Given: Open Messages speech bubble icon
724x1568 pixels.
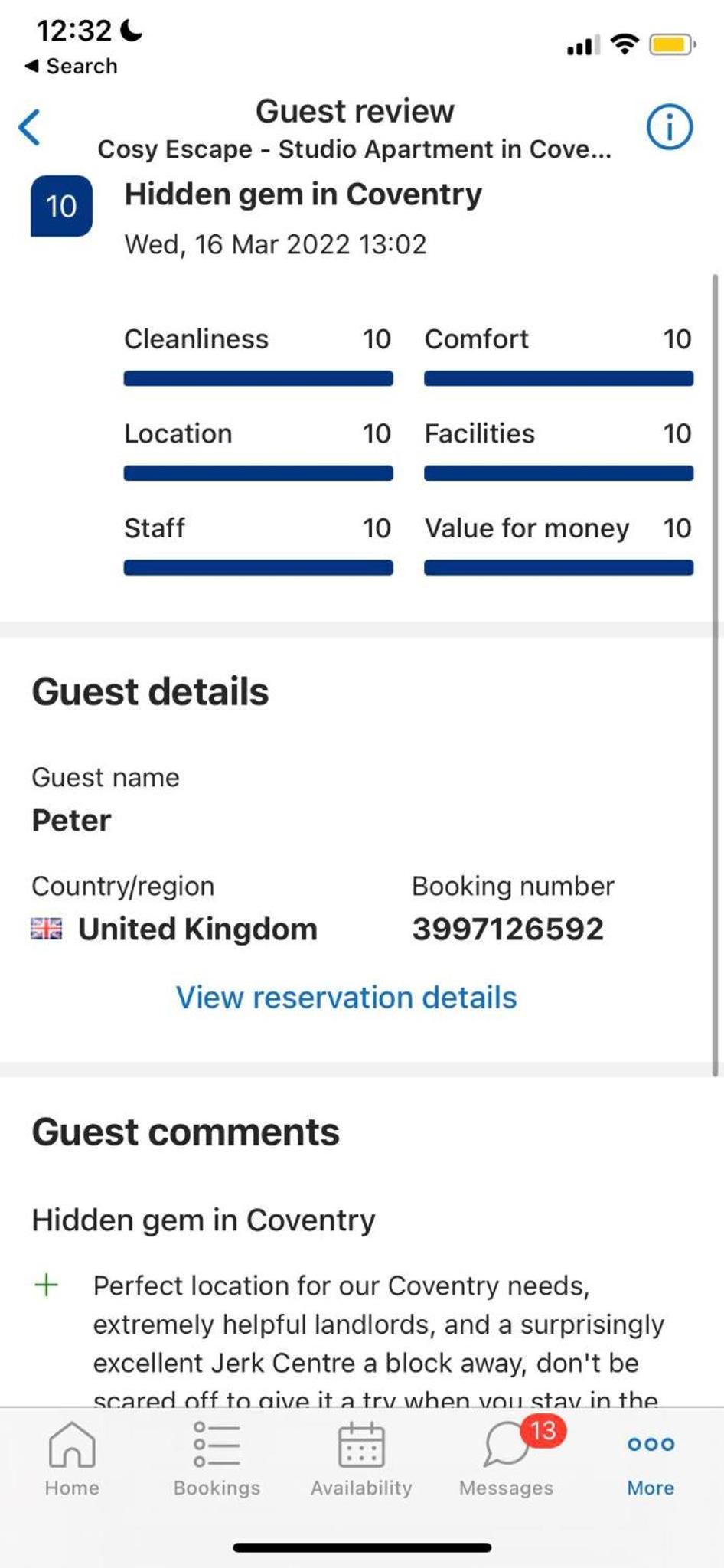Looking at the screenshot, I should 507,1445.
